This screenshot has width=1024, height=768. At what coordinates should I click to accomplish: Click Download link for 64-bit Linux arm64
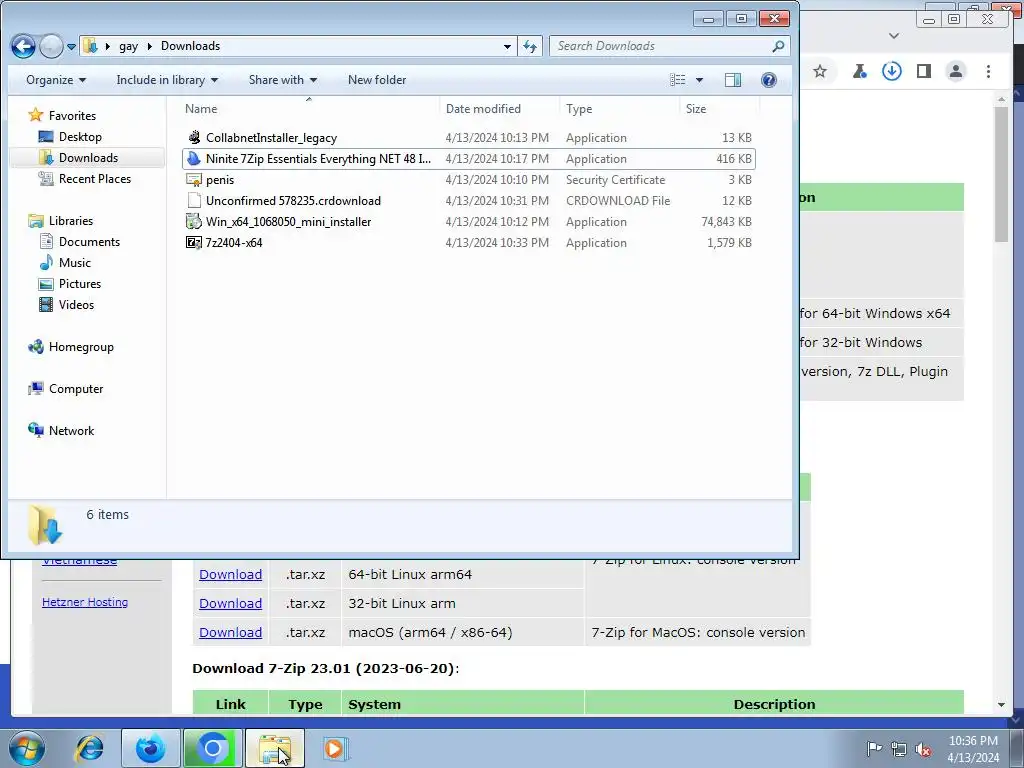click(x=231, y=575)
